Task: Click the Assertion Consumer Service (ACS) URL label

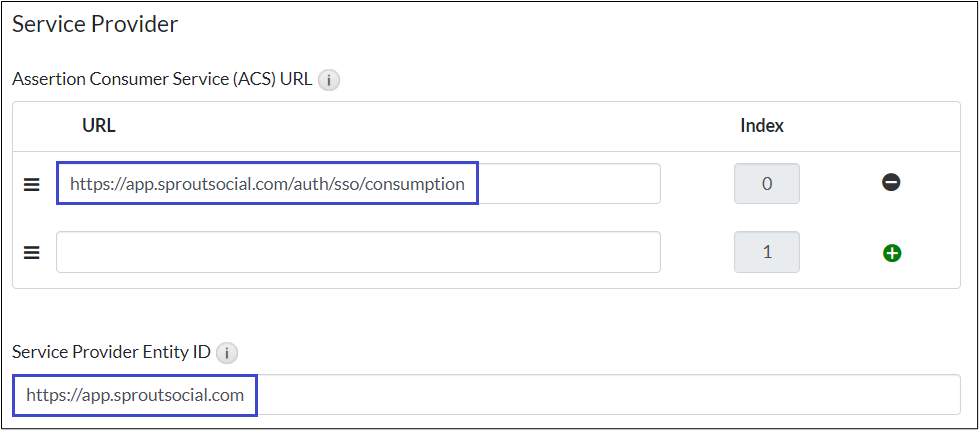Action: pyautogui.click(x=162, y=79)
